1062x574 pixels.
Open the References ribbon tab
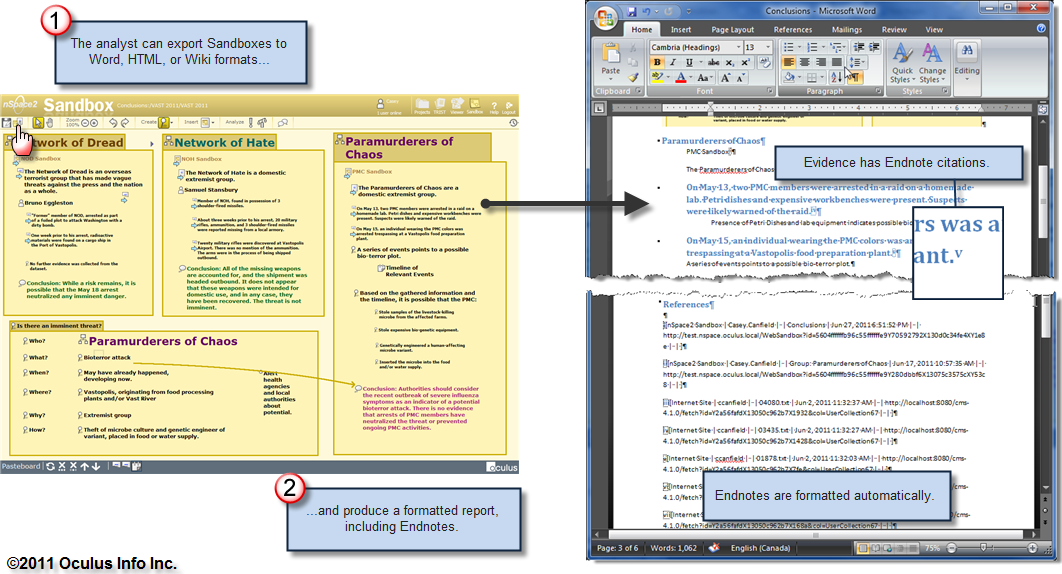[792, 30]
